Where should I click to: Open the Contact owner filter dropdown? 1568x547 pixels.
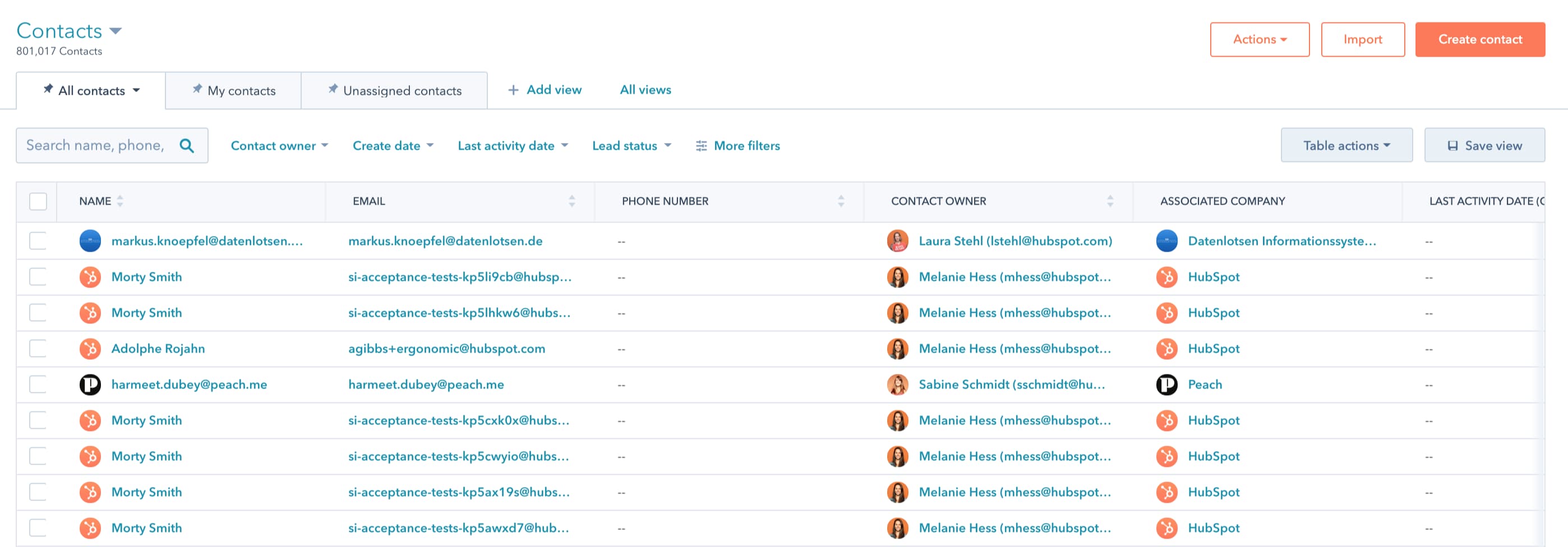[x=279, y=146]
